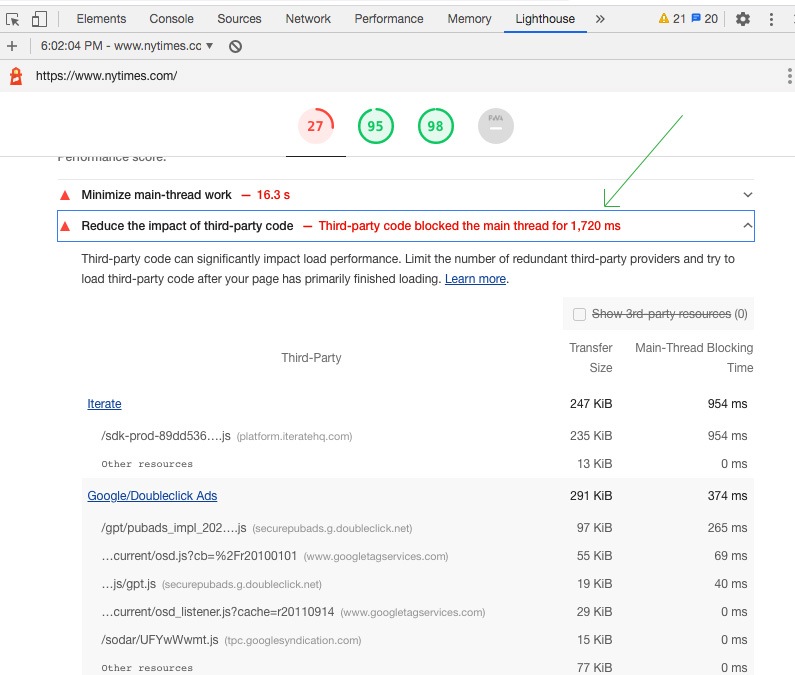Switch to the Elements tab

(x=101, y=19)
